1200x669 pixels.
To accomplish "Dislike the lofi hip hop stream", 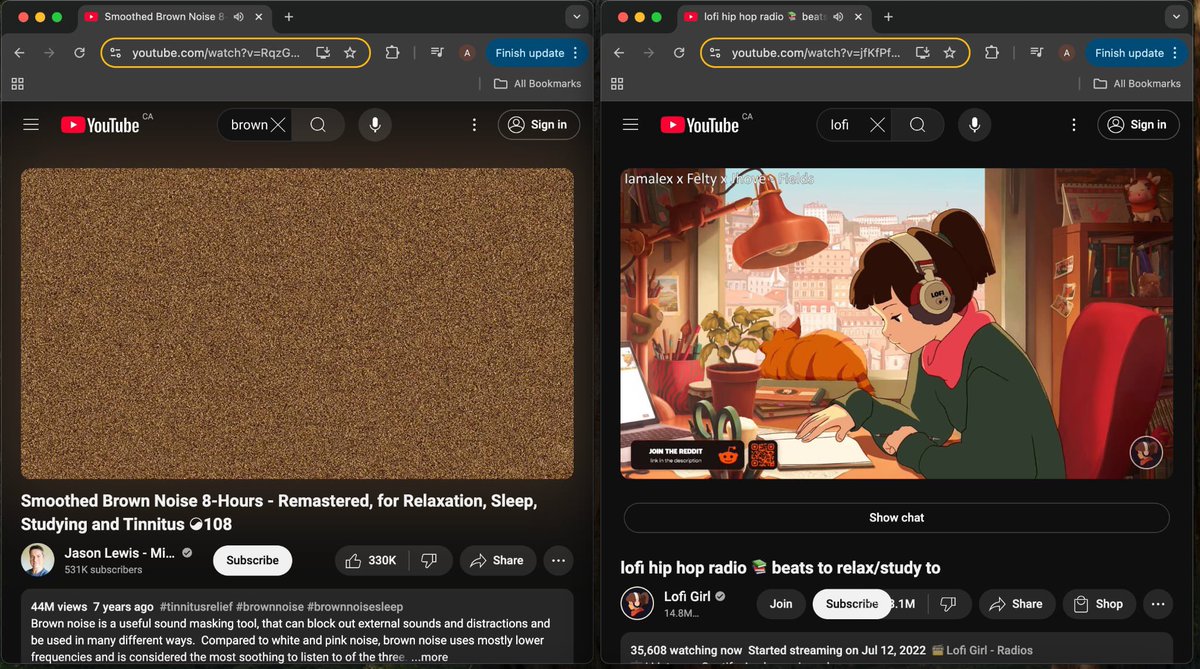I will coord(948,604).
